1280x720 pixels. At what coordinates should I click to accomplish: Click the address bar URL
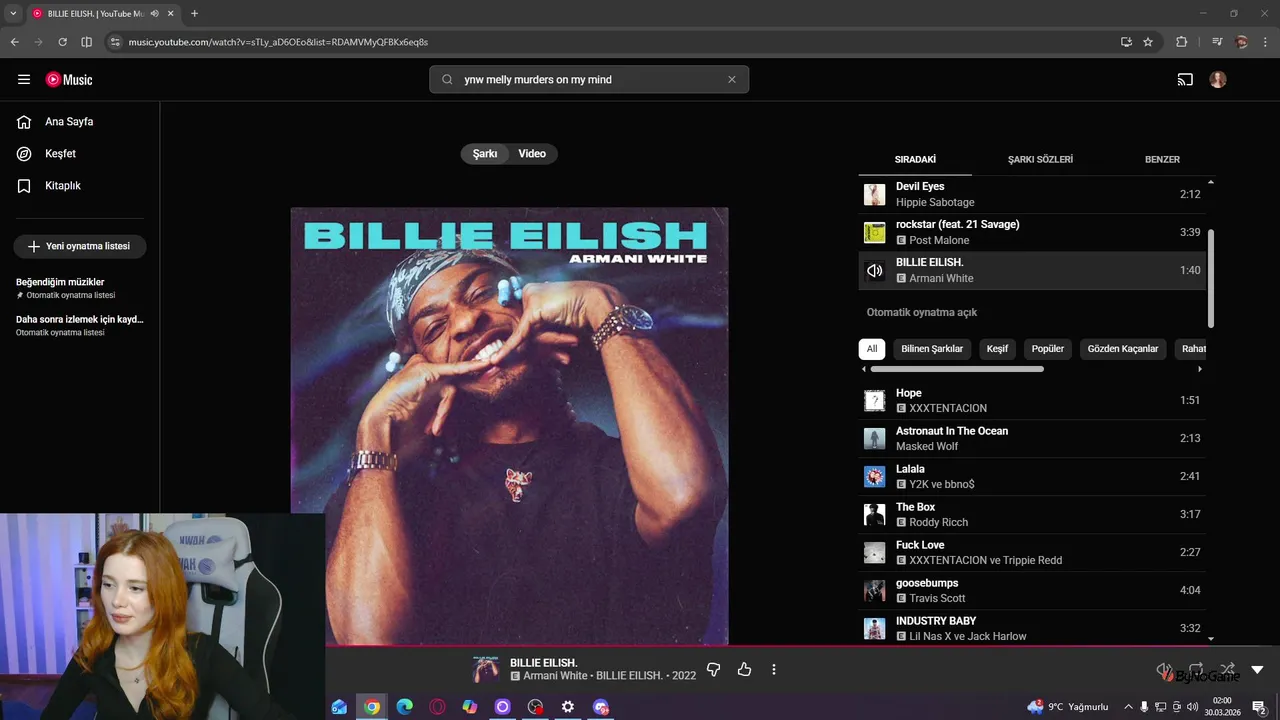click(x=278, y=42)
